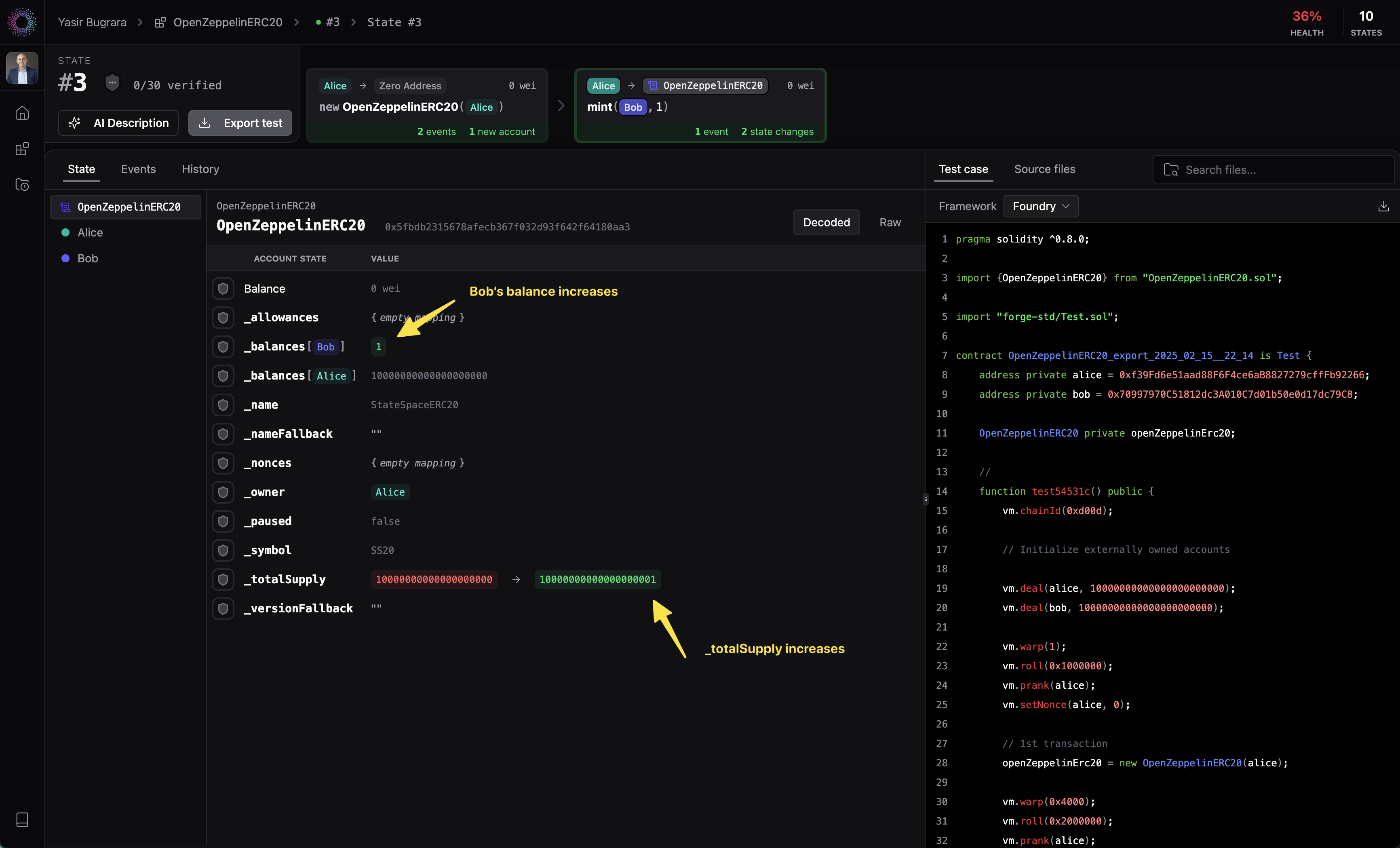
Task: Open the documentation book icon at bottom-left
Action: tap(22, 819)
